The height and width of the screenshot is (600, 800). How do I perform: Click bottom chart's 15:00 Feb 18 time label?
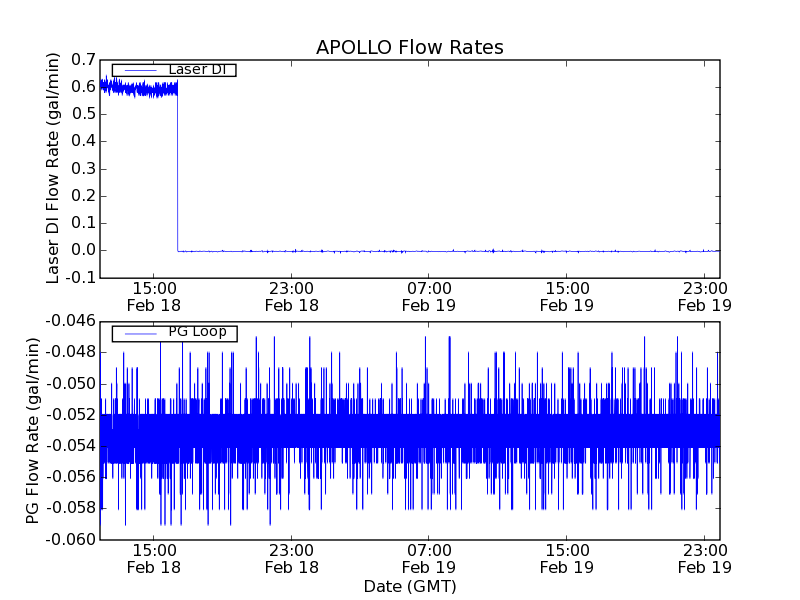click(154, 559)
